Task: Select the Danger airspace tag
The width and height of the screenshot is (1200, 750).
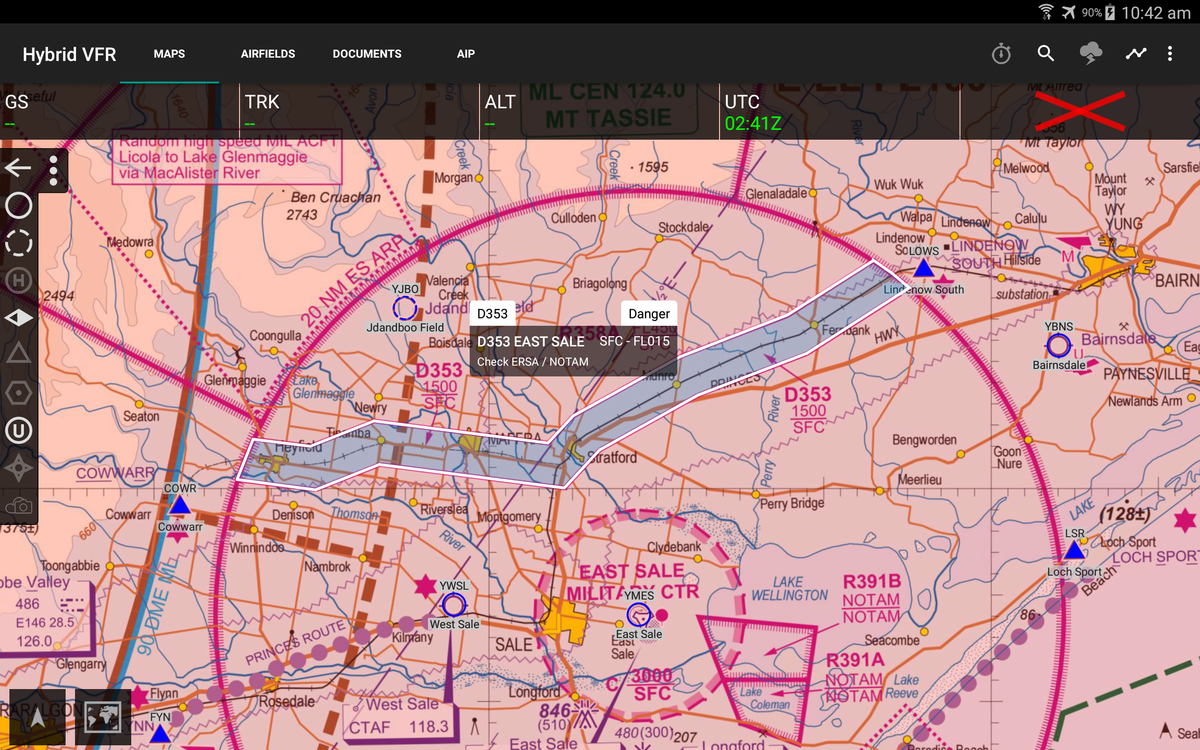Action: 649,313
